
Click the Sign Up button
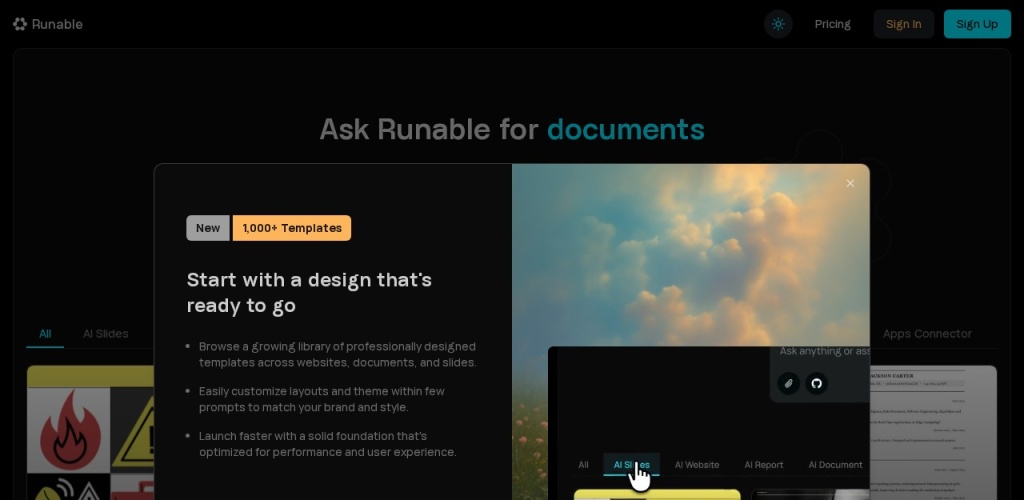pos(977,24)
